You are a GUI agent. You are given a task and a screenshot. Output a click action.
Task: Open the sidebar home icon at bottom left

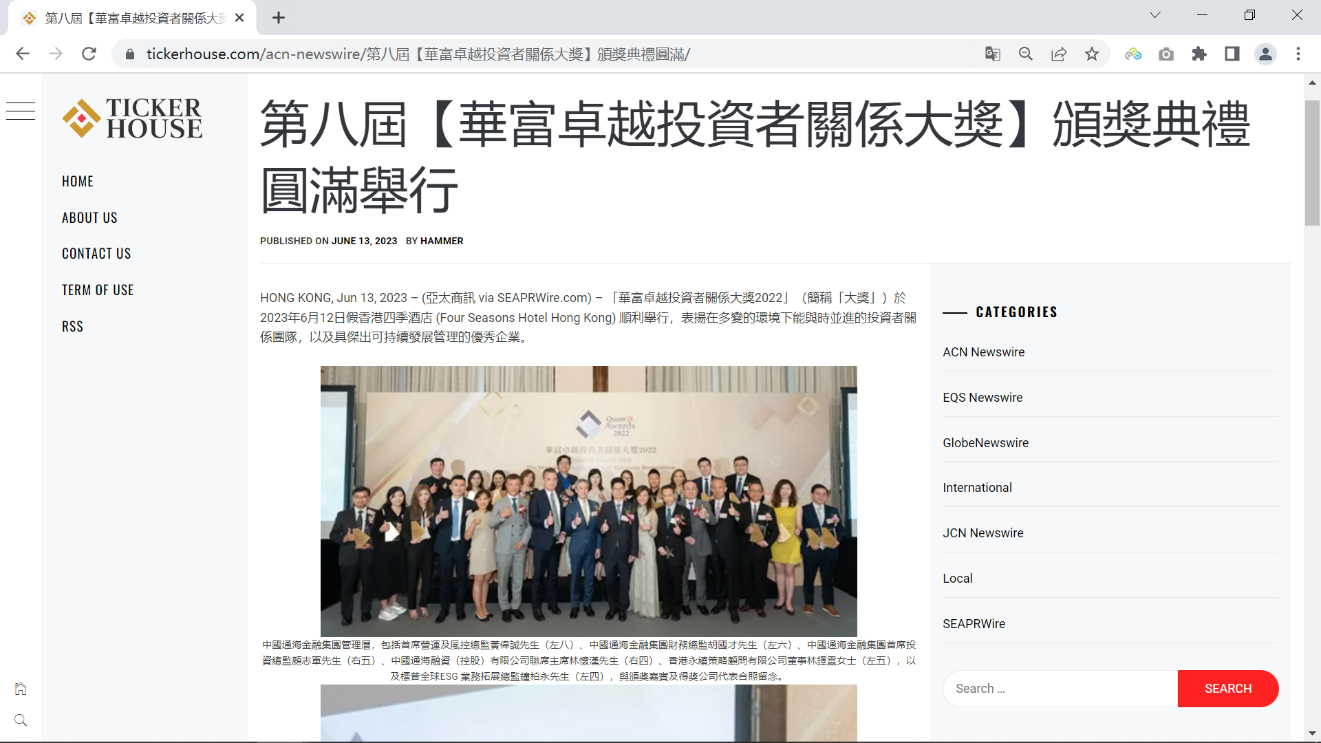click(x=20, y=688)
